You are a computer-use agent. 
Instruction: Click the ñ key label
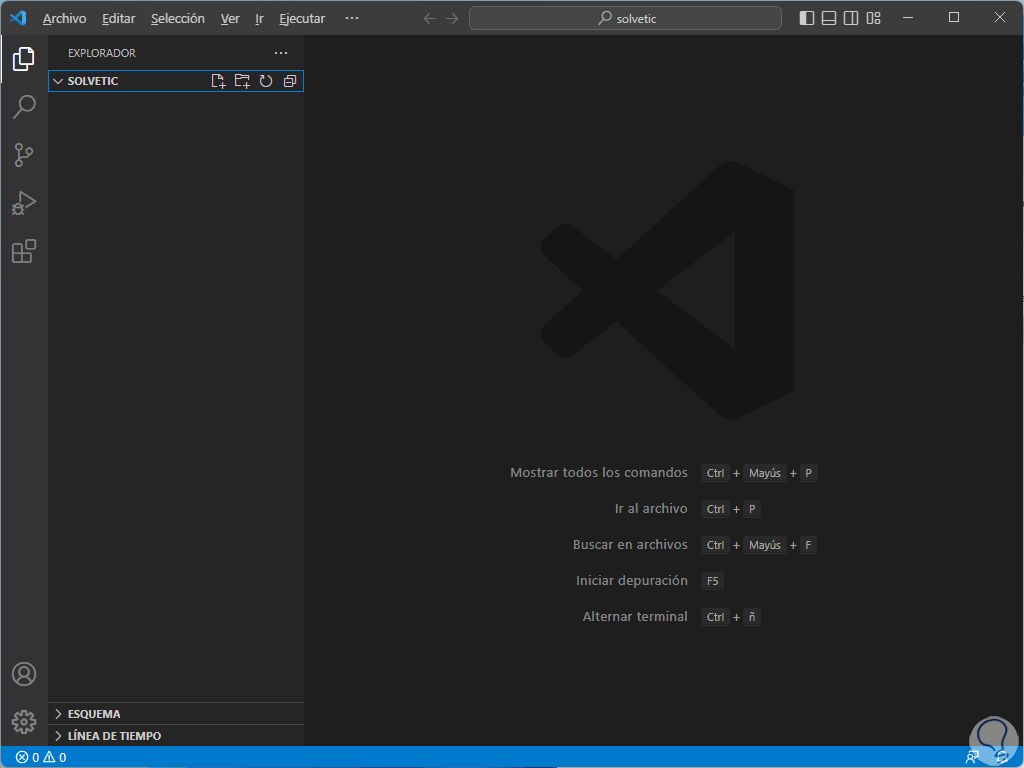pos(752,616)
